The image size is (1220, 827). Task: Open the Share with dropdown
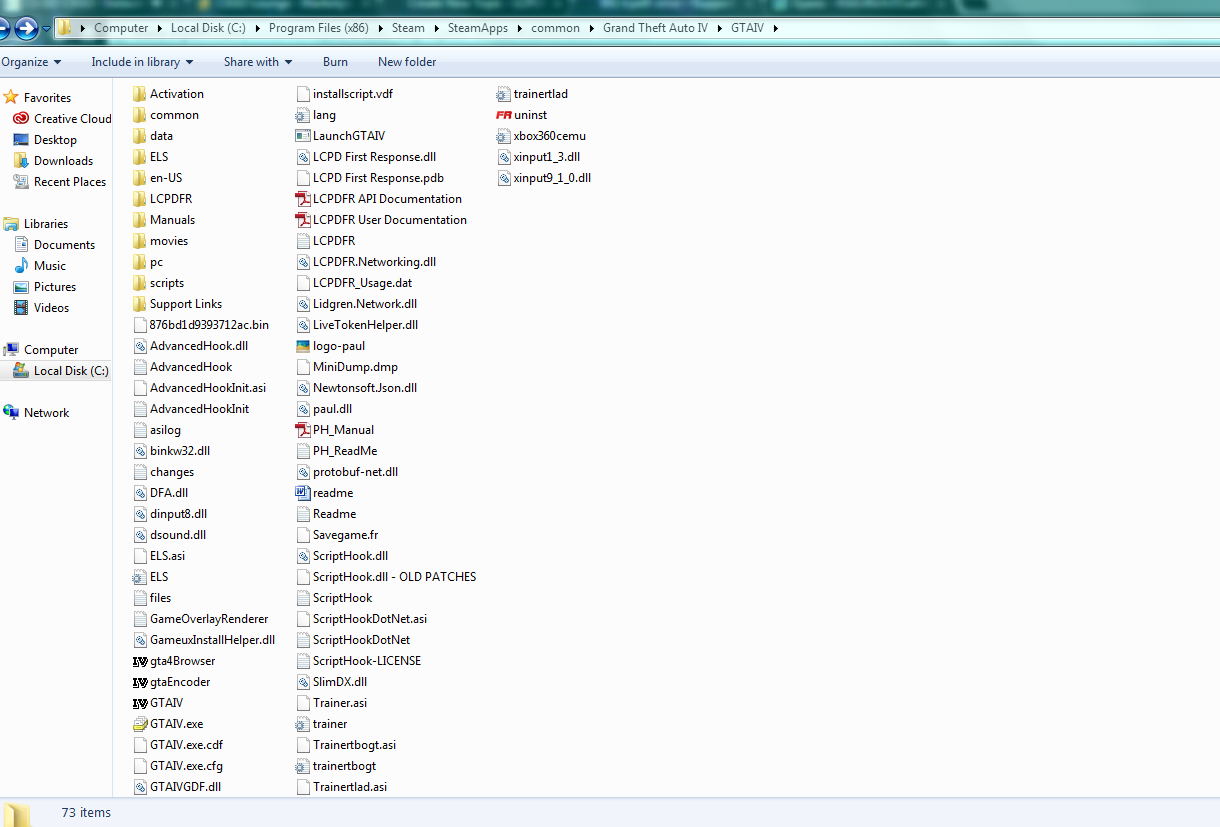[258, 62]
